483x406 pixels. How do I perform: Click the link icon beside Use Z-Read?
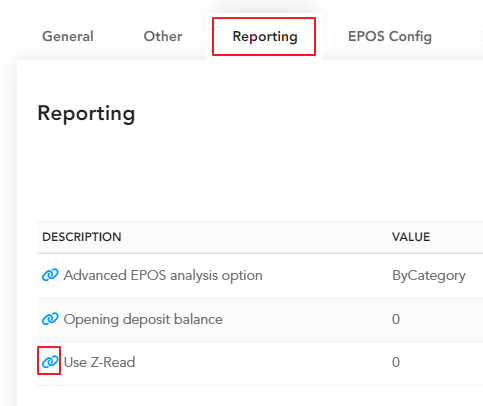pyautogui.click(x=50, y=362)
